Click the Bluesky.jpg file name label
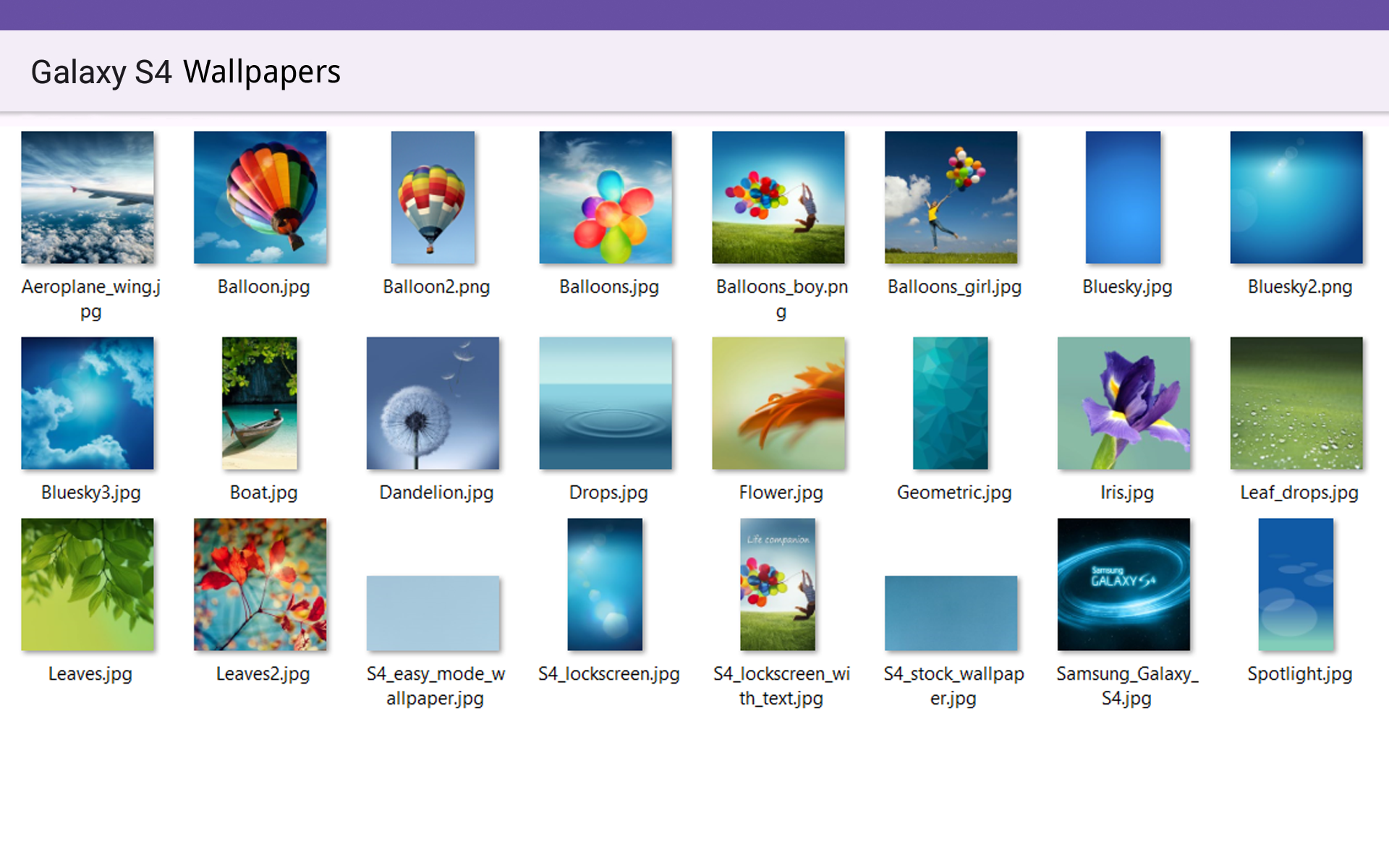Viewport: 1389px width, 868px height. click(1127, 287)
